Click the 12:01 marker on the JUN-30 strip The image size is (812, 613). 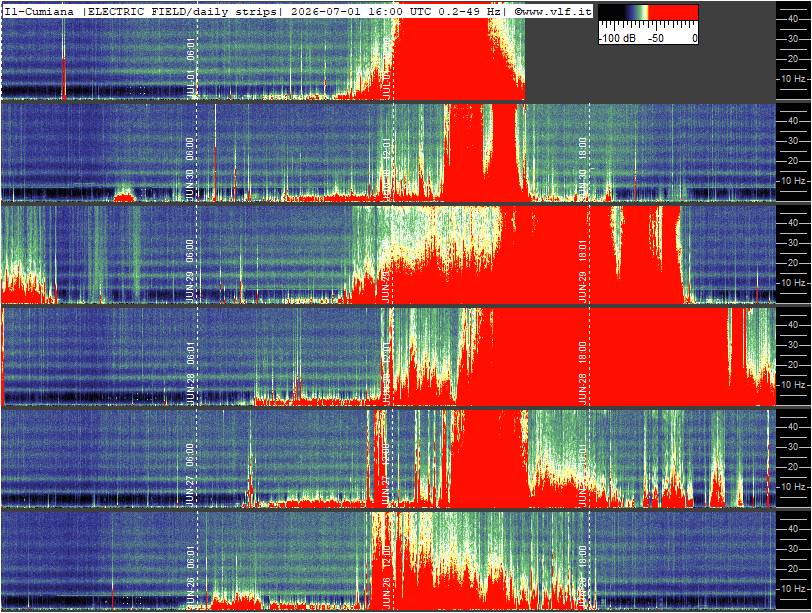(x=386, y=148)
